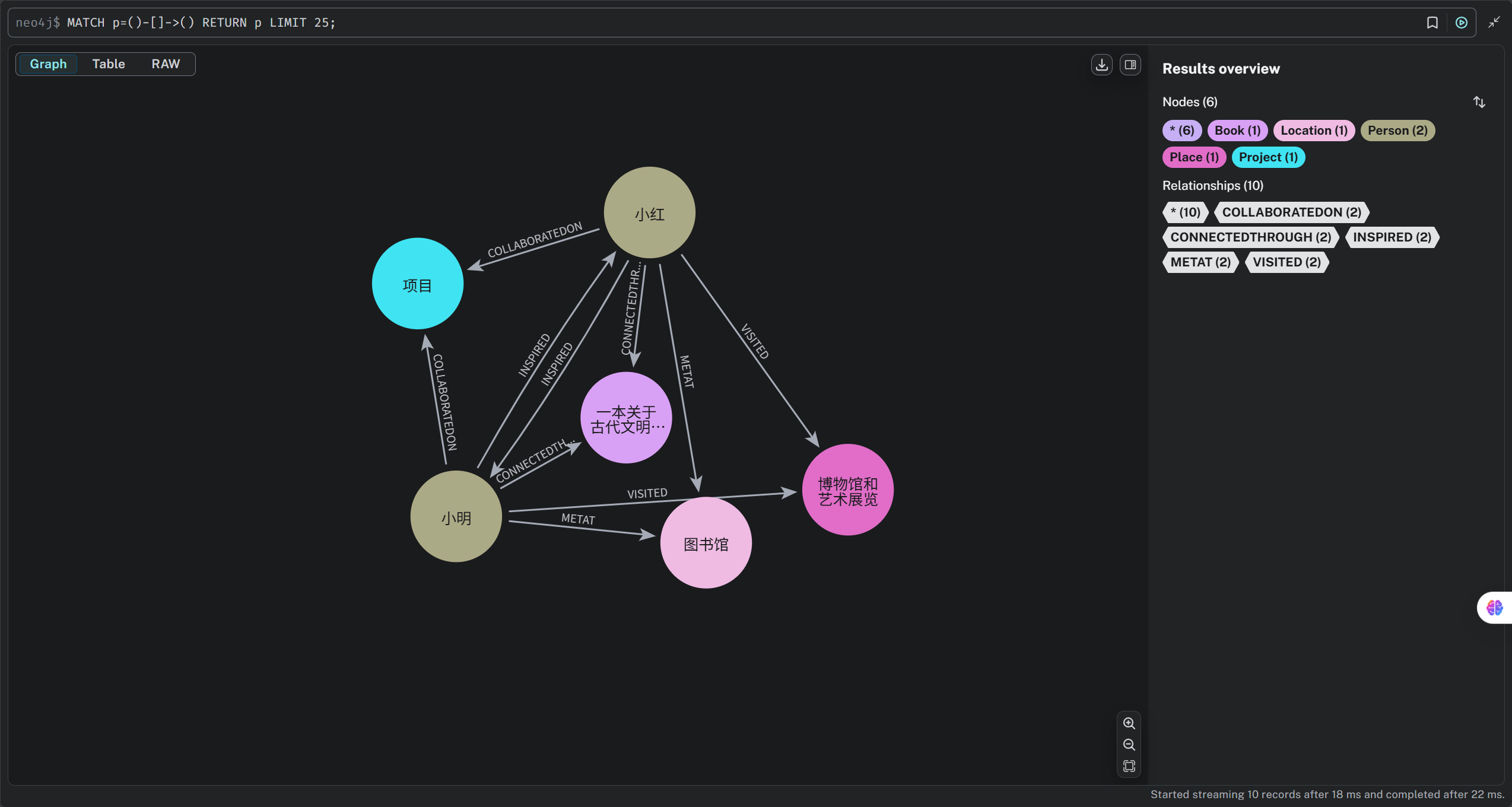
Task: Select the cyan 项目 project node
Action: pos(417,284)
